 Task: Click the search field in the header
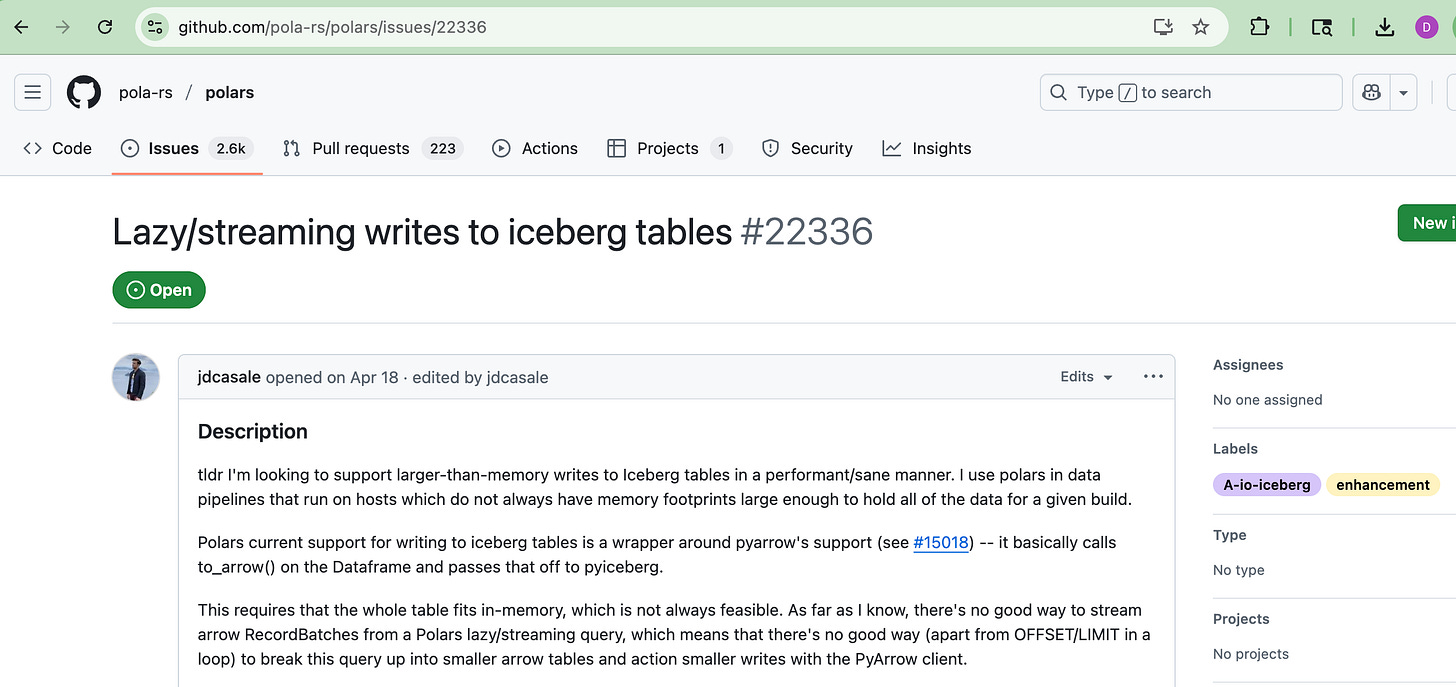[1190, 92]
